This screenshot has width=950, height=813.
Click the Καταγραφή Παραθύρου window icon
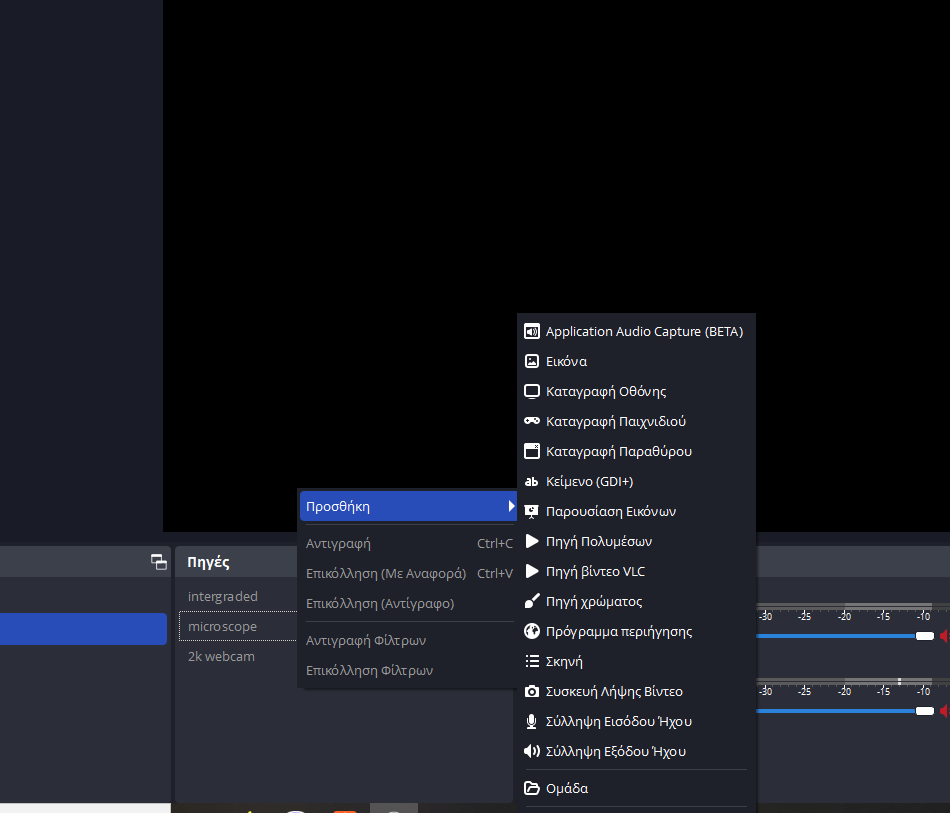[531, 451]
